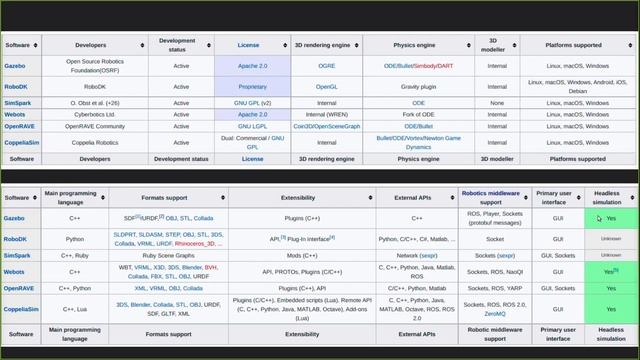Click Apache 2.0 license in Webots row
This screenshot has width=640, height=360.
click(253, 114)
